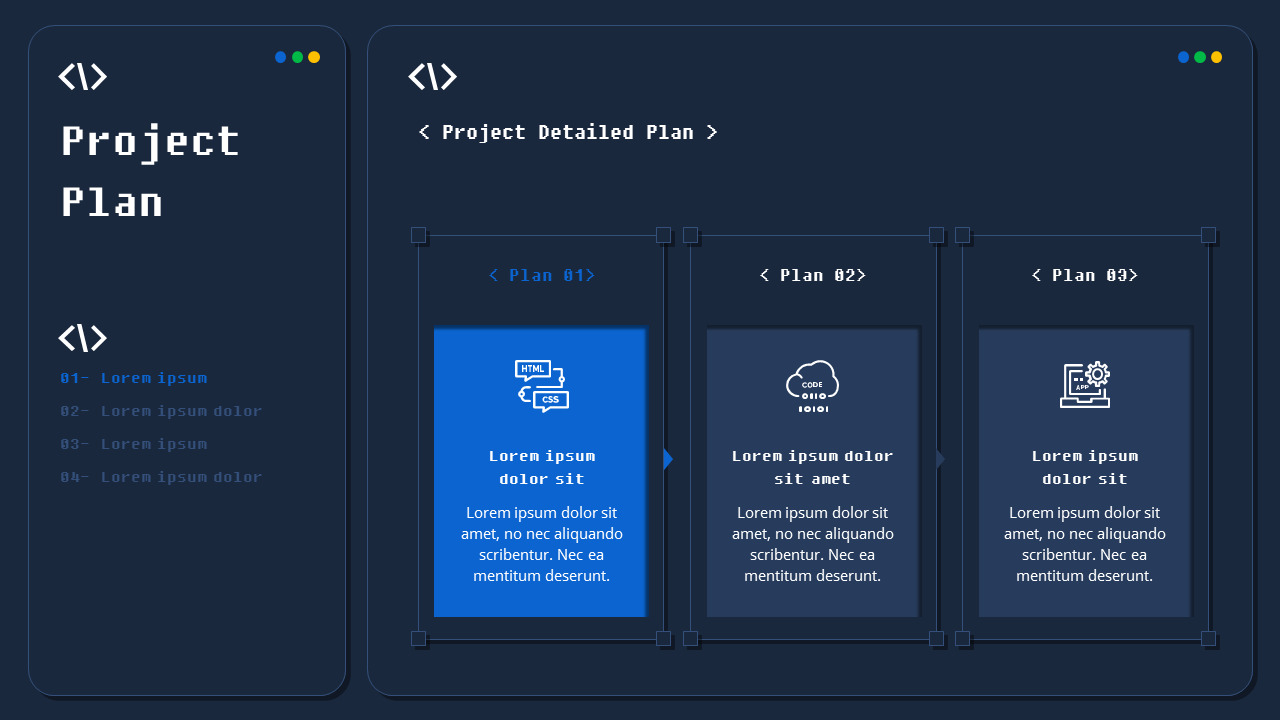Open the 01- Lorem ipsum sidebar link
The height and width of the screenshot is (720, 1280).
[133, 378]
